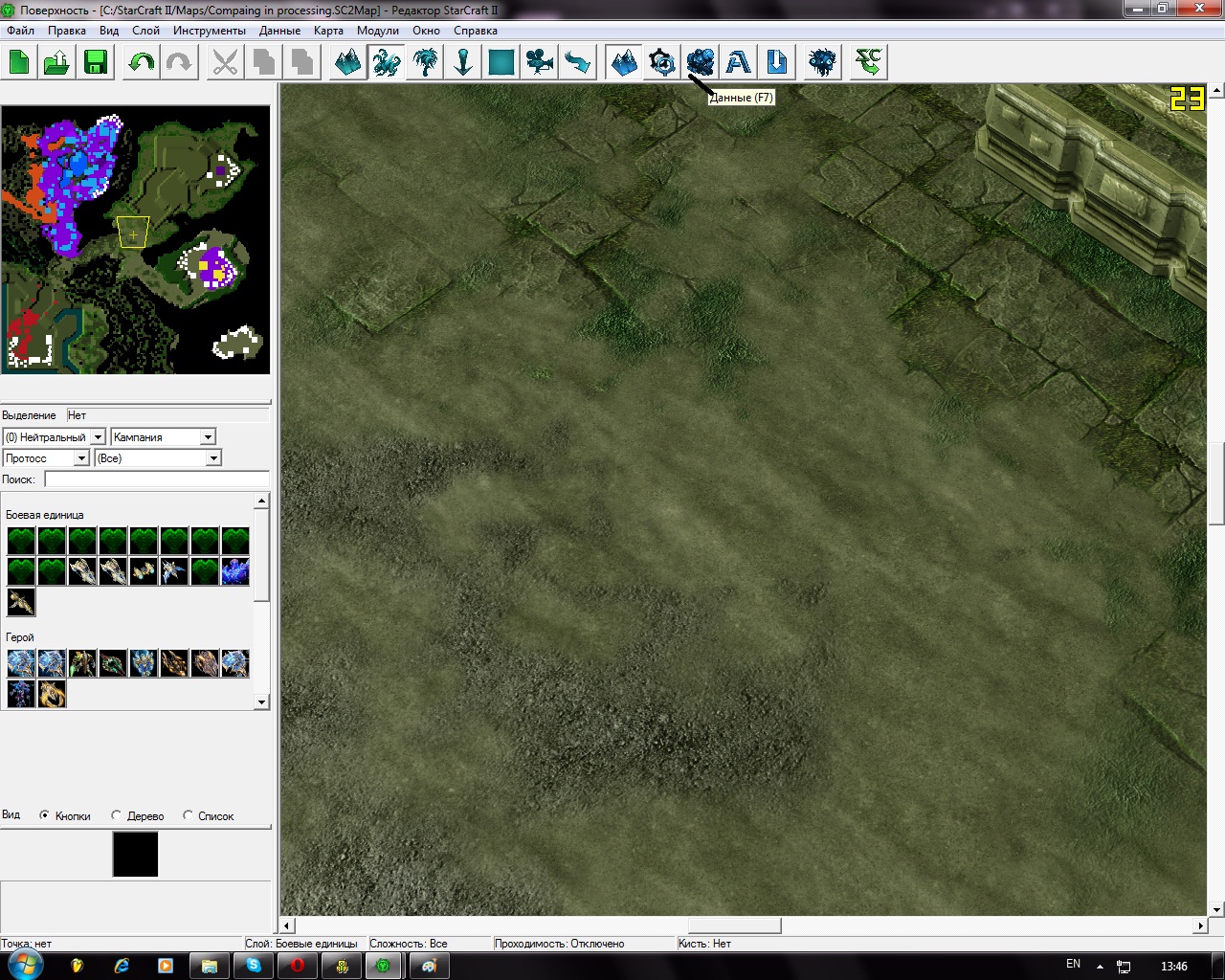This screenshot has width=1225, height=980.
Task: Click the black unit preview box
Action: [135, 854]
